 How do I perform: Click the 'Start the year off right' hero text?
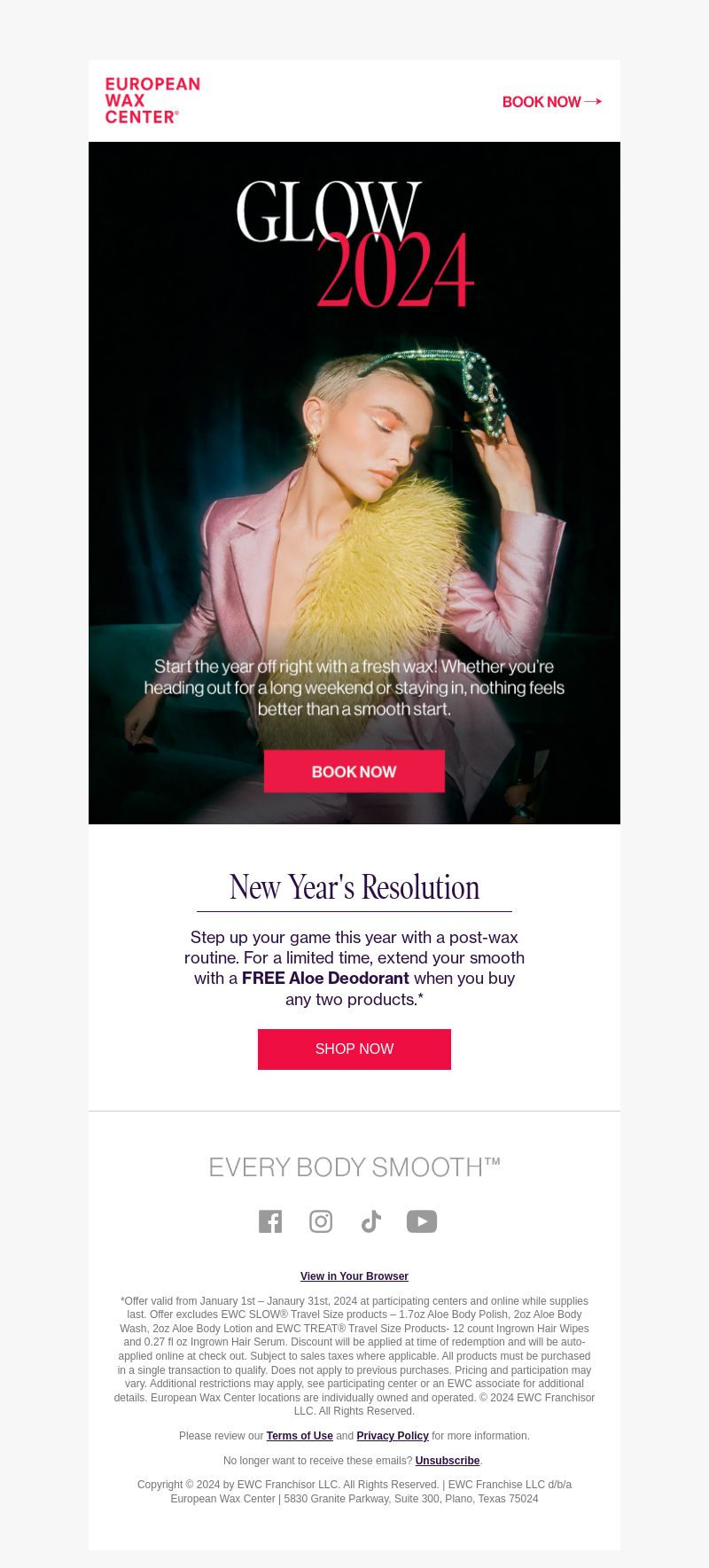[x=354, y=688]
